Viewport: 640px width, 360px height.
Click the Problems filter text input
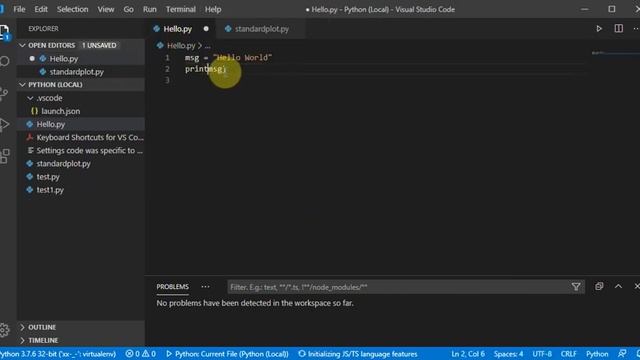tap(399, 287)
